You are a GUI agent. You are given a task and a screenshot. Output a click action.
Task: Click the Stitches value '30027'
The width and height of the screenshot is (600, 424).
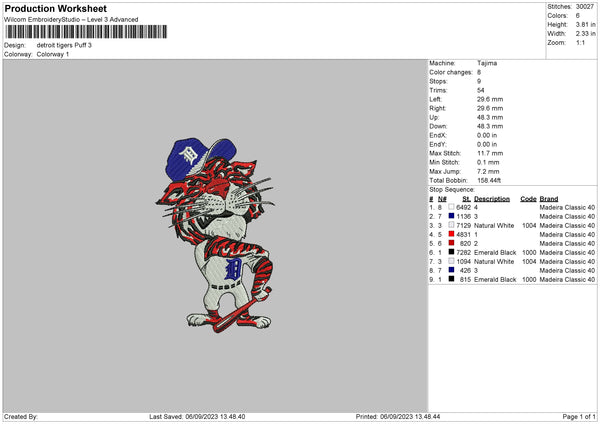(x=585, y=7)
